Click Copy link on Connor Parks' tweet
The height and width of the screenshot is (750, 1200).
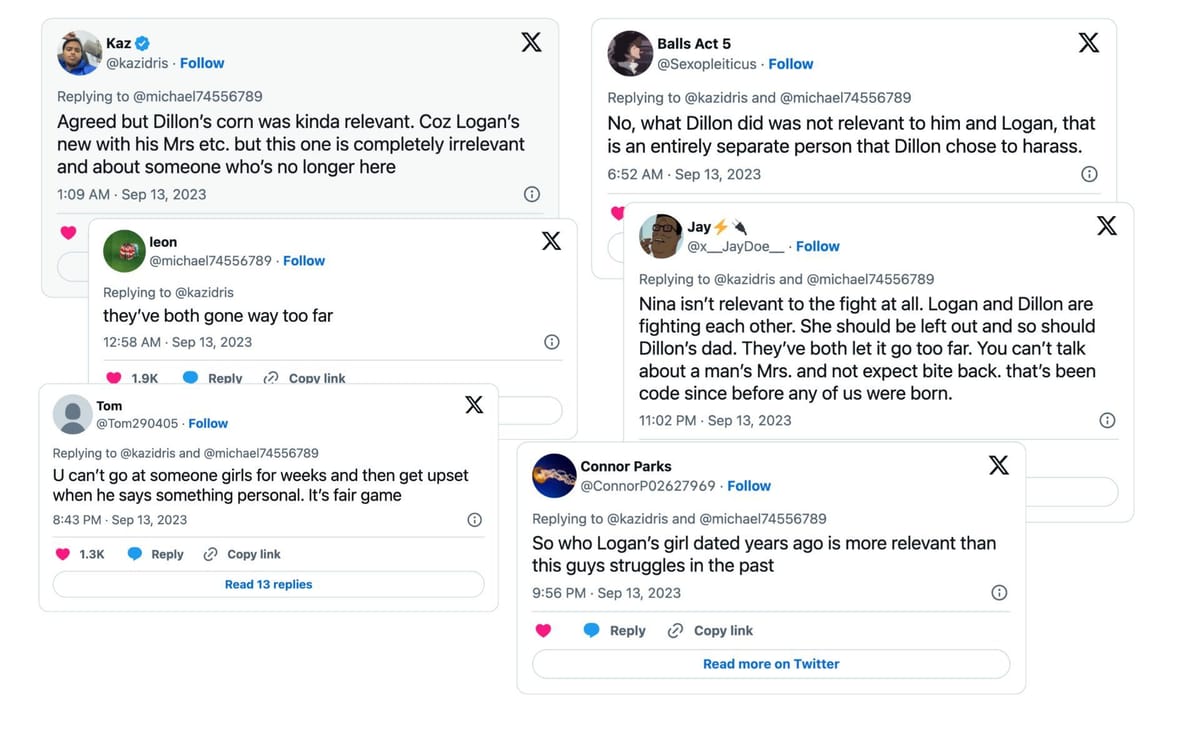click(x=723, y=631)
